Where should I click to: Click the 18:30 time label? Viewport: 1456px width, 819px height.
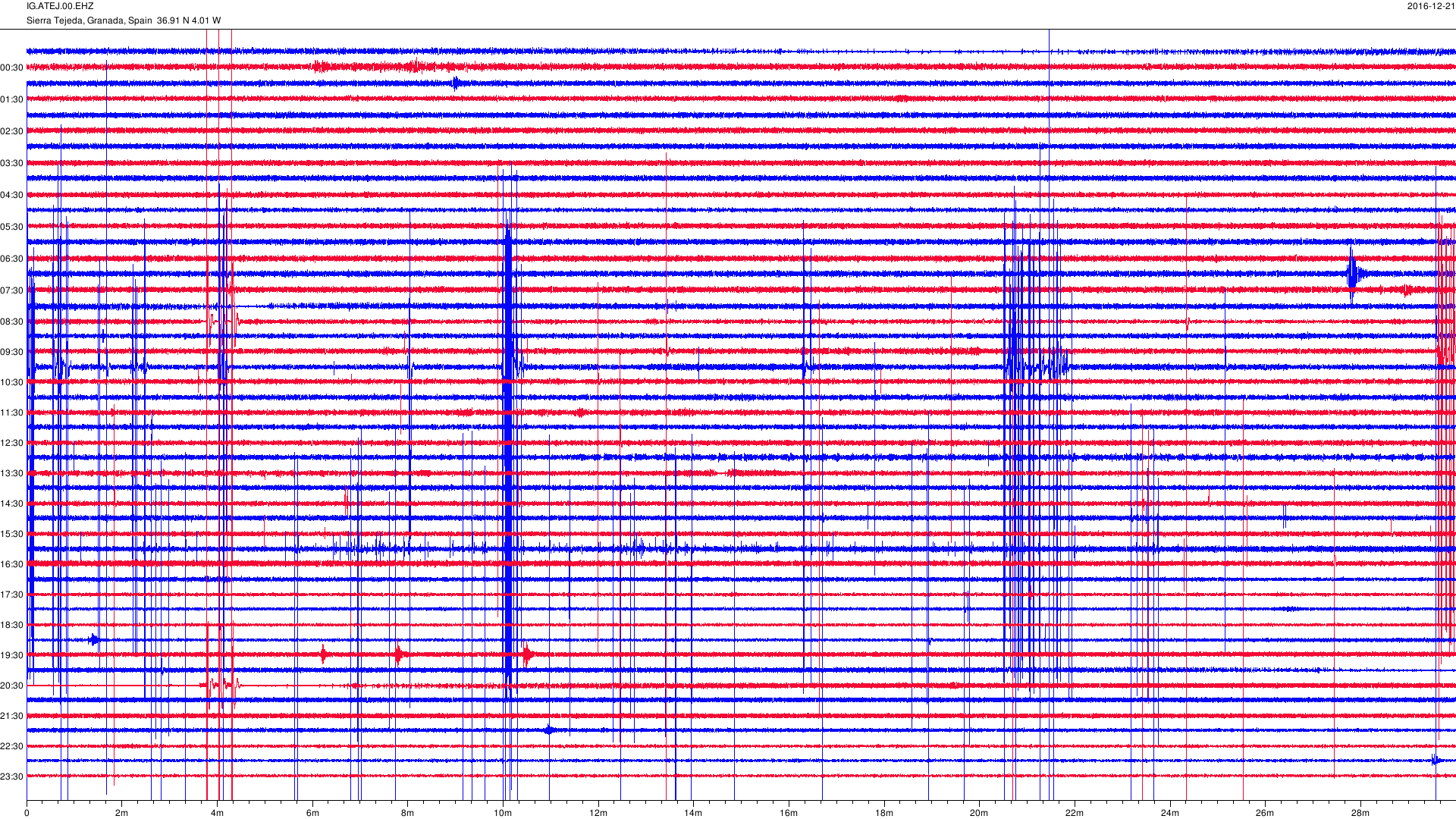(12, 625)
